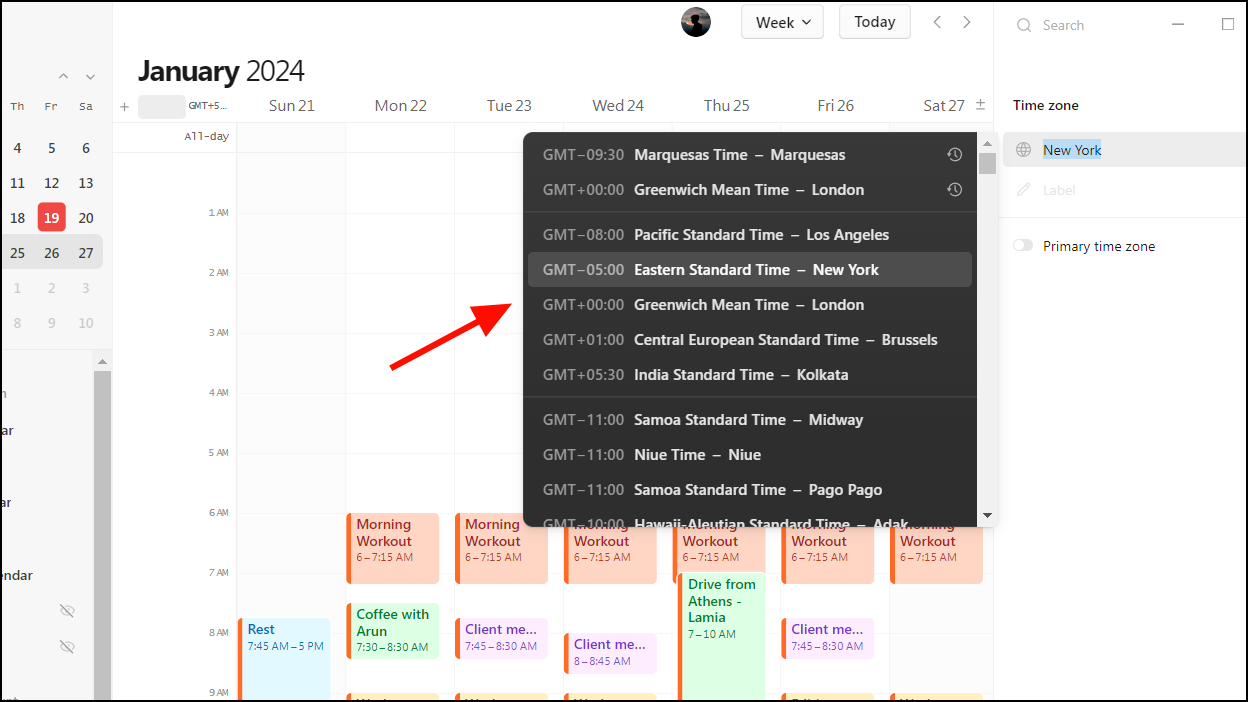Viewport: 1248px width, 702px height.
Task: Go to previous week with the back arrow
Action: pyautogui.click(x=937, y=21)
